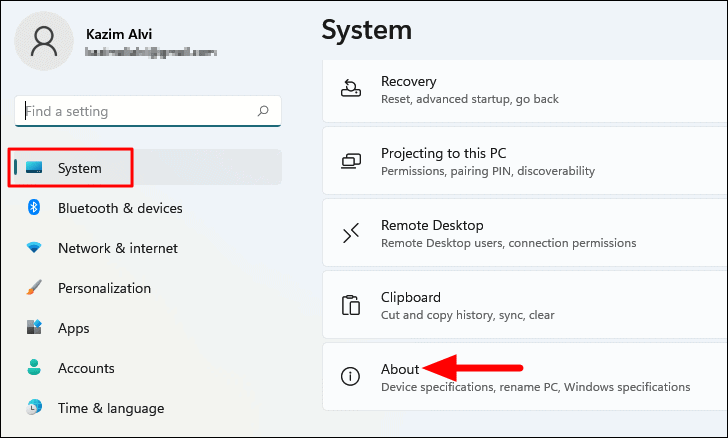Image resolution: width=728 pixels, height=438 pixels.
Task: Click 'Permissions, pairing PIN, discoverability' text
Action: 488,171
